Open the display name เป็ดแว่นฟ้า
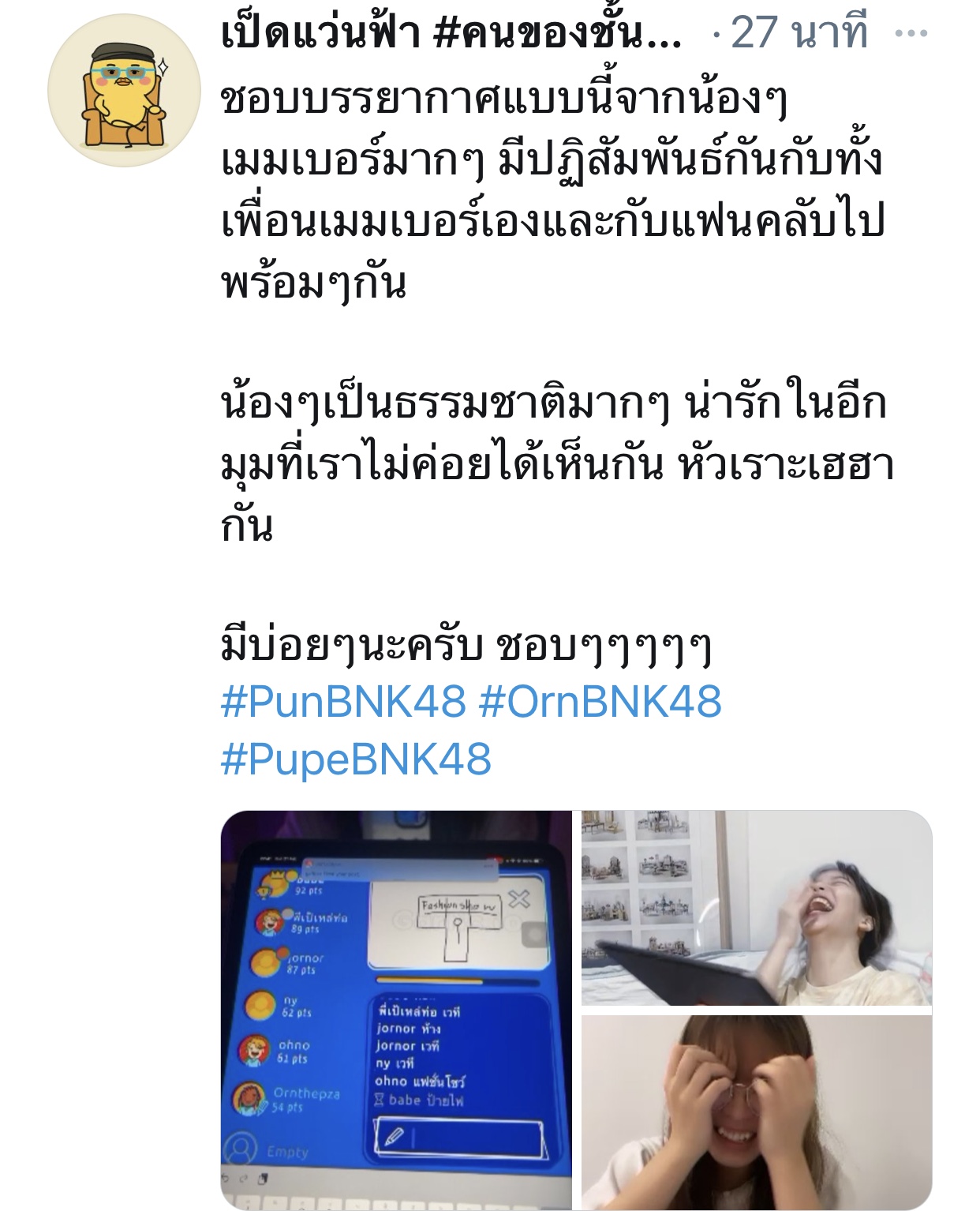Viewport: 980px width, 1211px height. [320, 34]
